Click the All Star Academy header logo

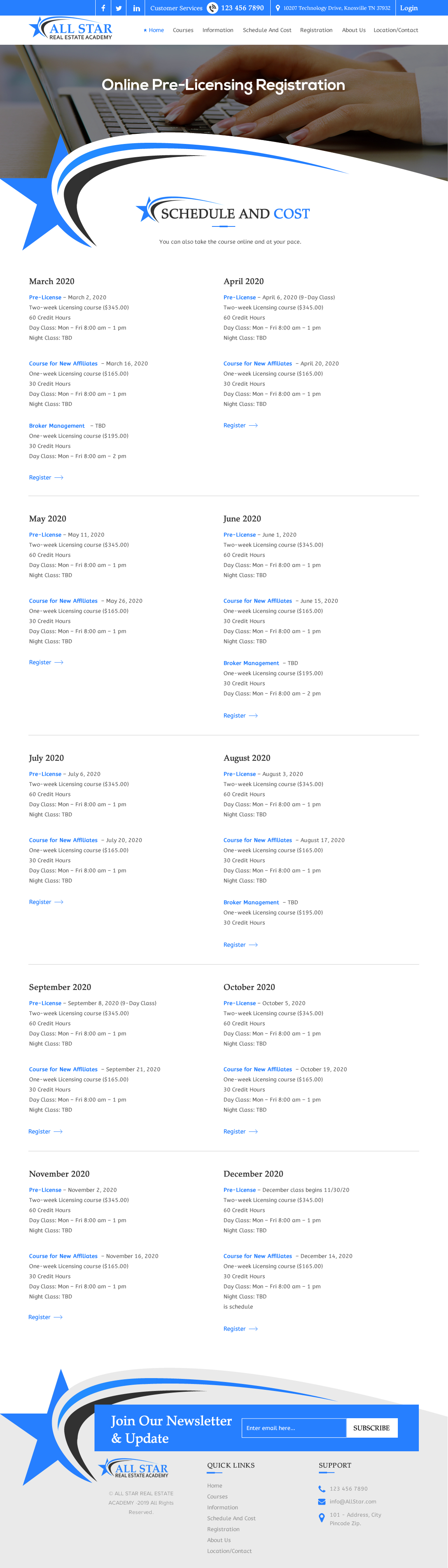tap(71, 29)
